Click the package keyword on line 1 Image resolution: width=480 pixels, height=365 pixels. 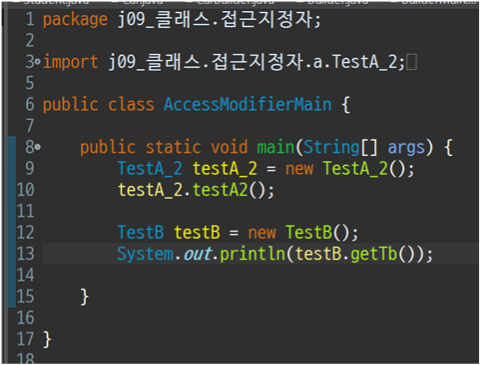(x=75, y=19)
